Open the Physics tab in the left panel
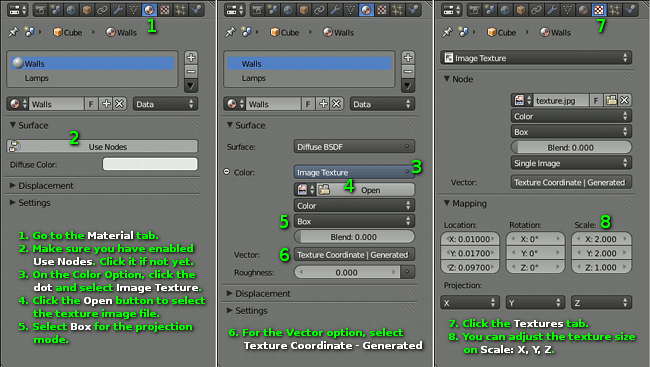 pyautogui.click(x=196, y=10)
